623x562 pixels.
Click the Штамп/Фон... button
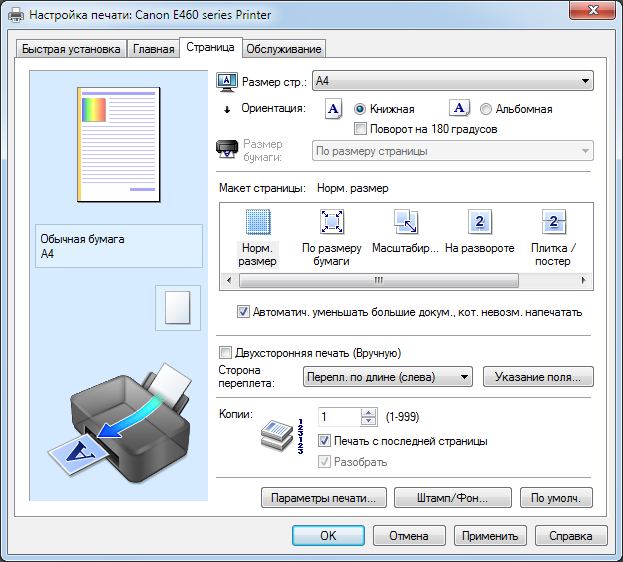[x=453, y=498]
